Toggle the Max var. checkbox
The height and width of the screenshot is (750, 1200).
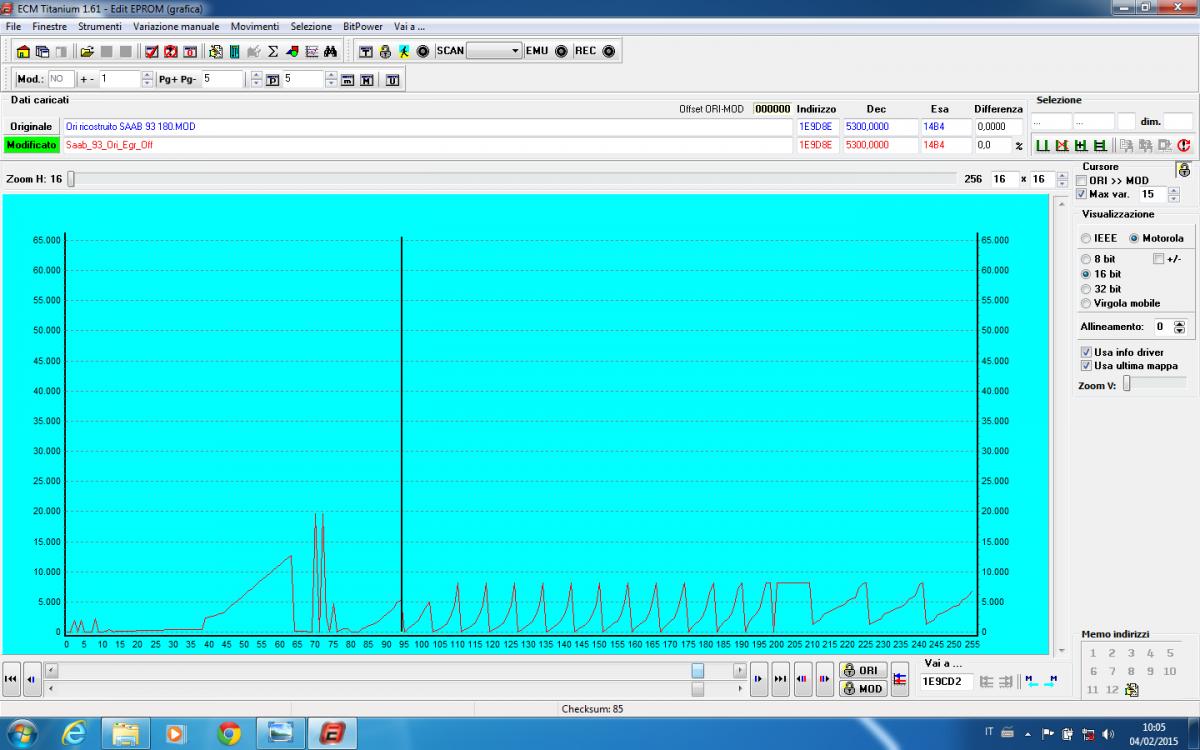point(1081,194)
